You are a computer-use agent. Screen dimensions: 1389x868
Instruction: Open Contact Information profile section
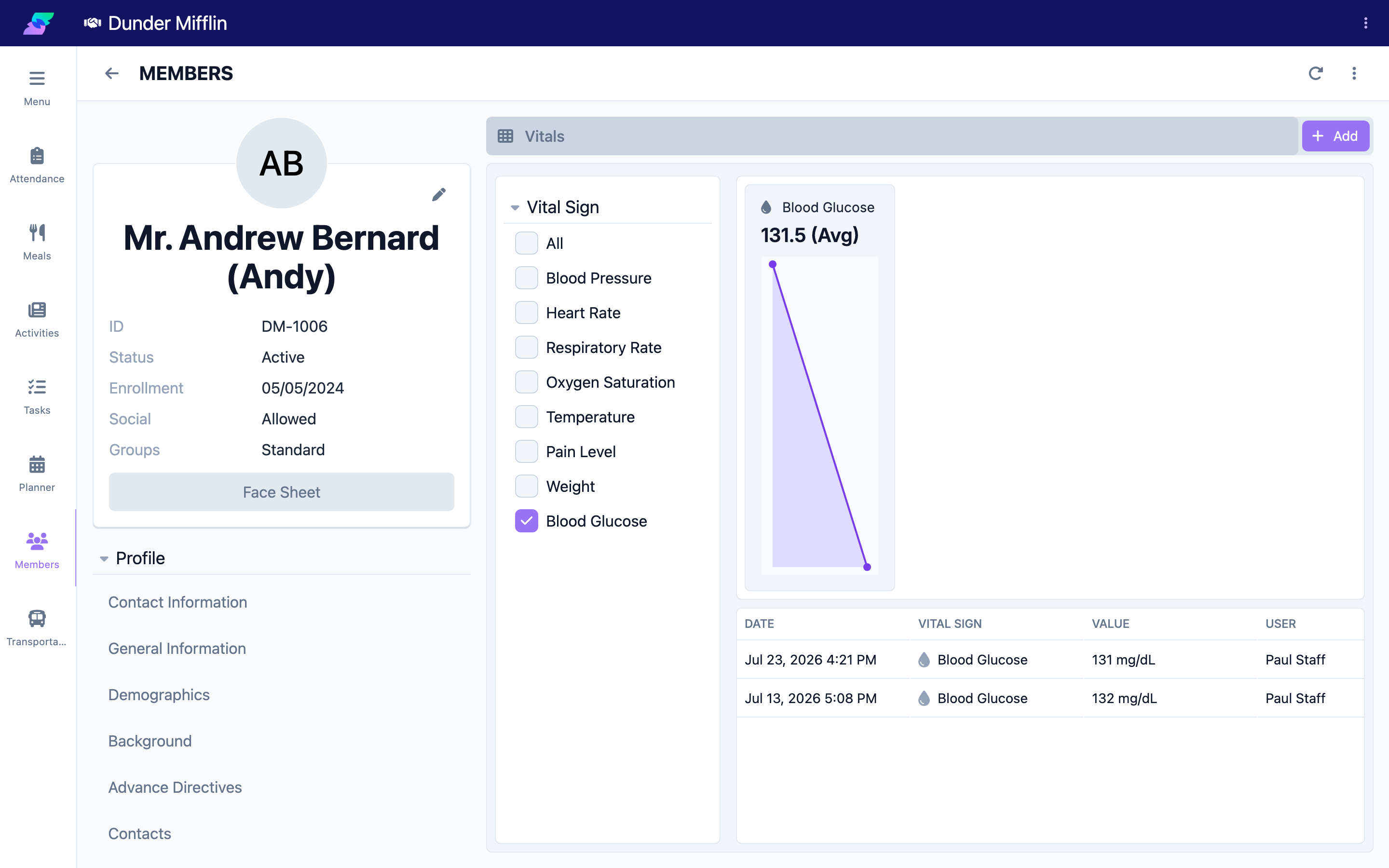177,602
